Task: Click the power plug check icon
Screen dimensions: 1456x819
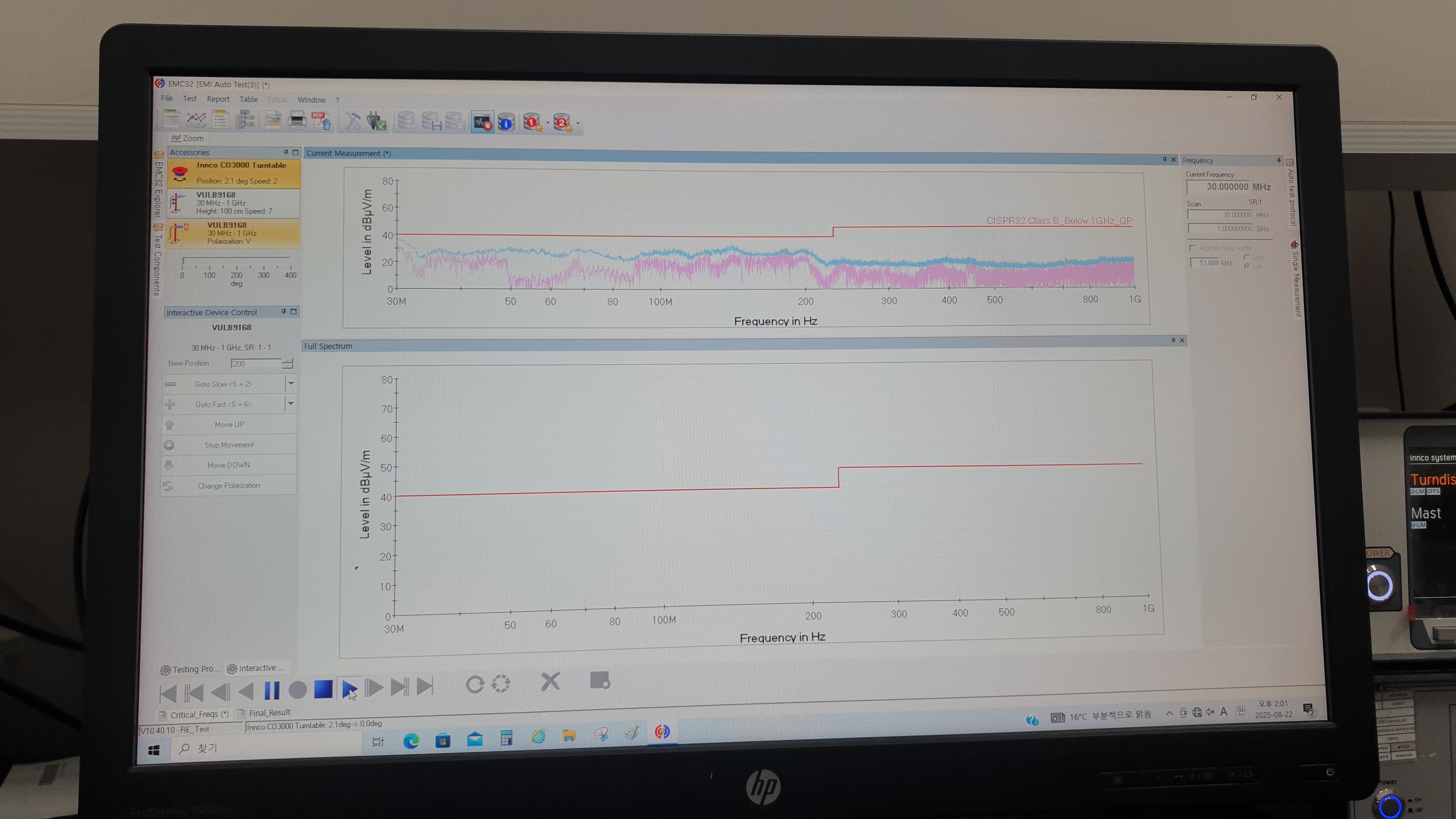Action: click(x=376, y=121)
